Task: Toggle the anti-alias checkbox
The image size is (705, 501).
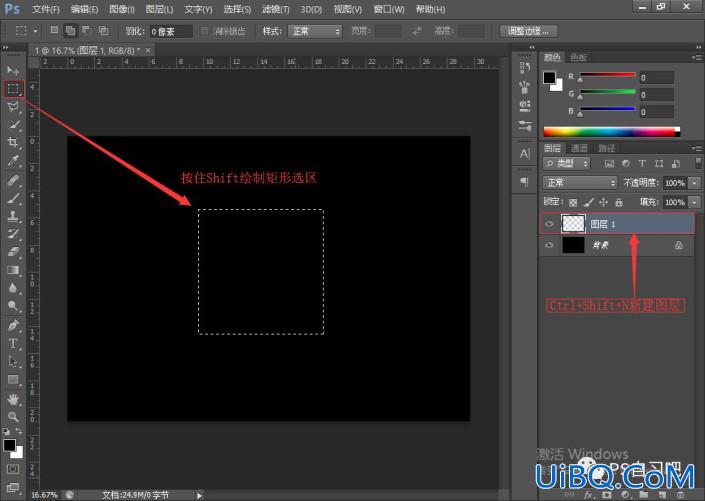Action: click(205, 31)
